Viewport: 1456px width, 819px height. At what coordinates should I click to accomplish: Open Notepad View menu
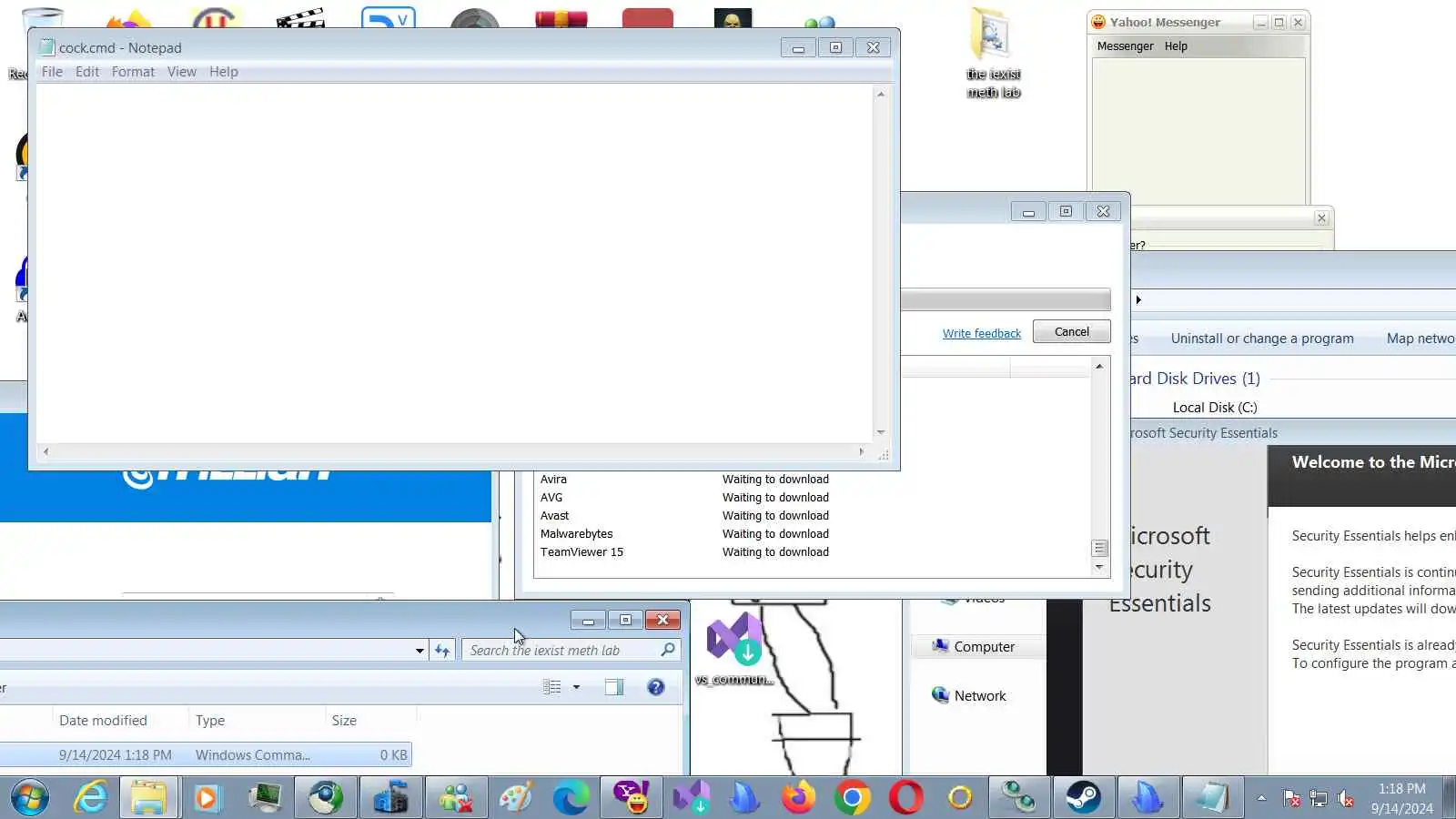(181, 72)
